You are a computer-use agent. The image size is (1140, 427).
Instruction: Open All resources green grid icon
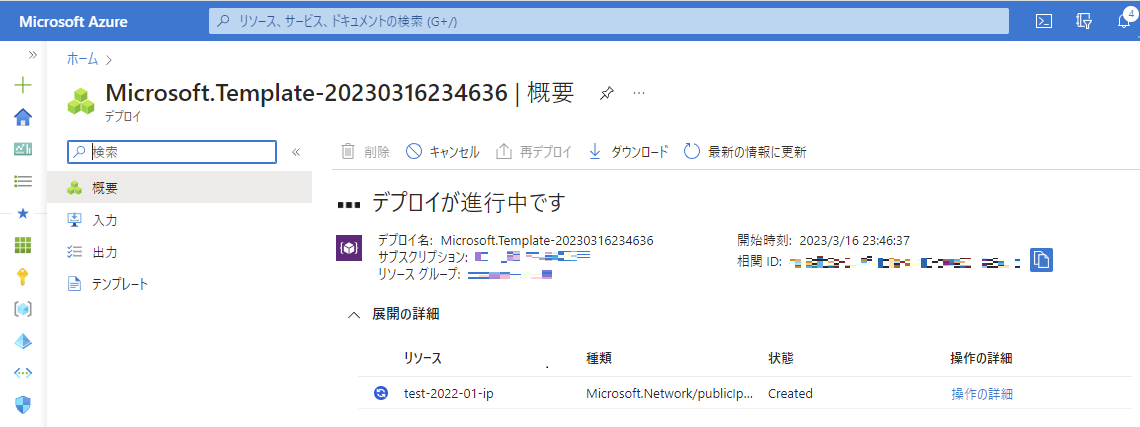[23, 245]
